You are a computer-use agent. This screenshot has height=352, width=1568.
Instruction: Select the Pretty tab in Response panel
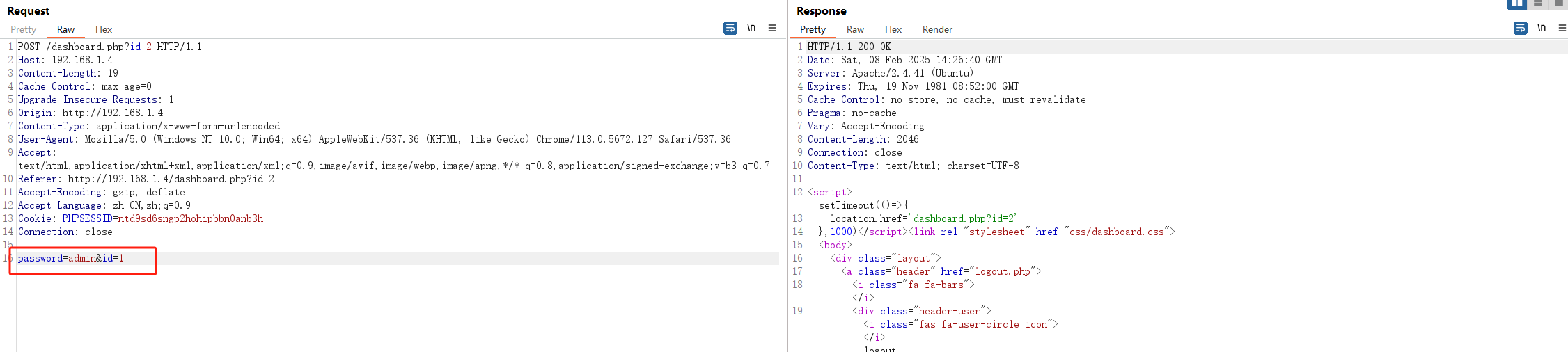pos(813,29)
